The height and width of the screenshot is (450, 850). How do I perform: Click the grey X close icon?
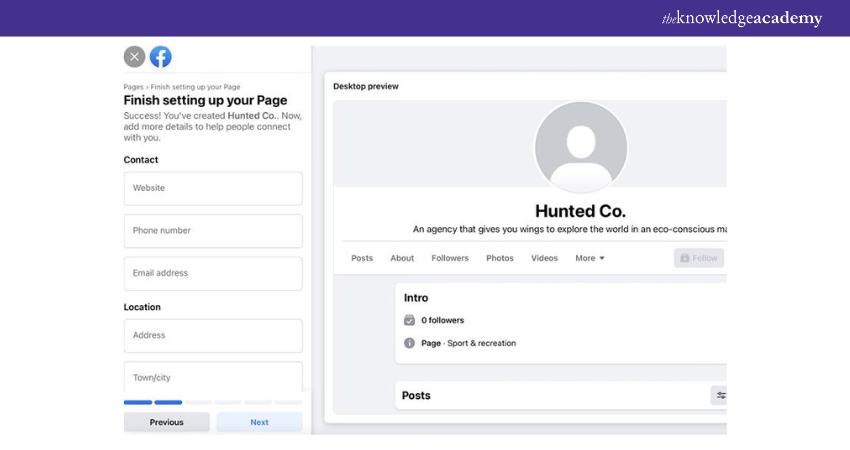point(135,57)
